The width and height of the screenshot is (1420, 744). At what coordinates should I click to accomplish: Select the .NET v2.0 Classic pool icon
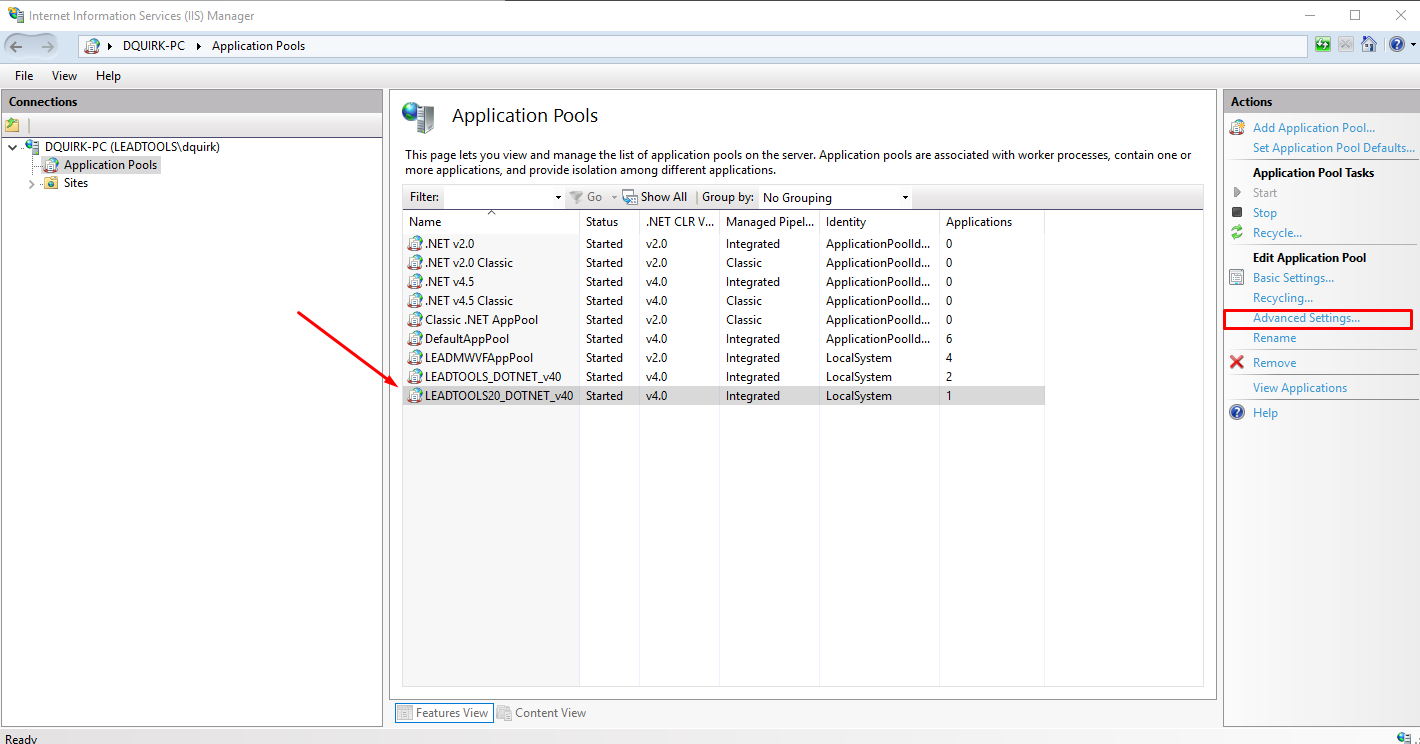coord(415,263)
